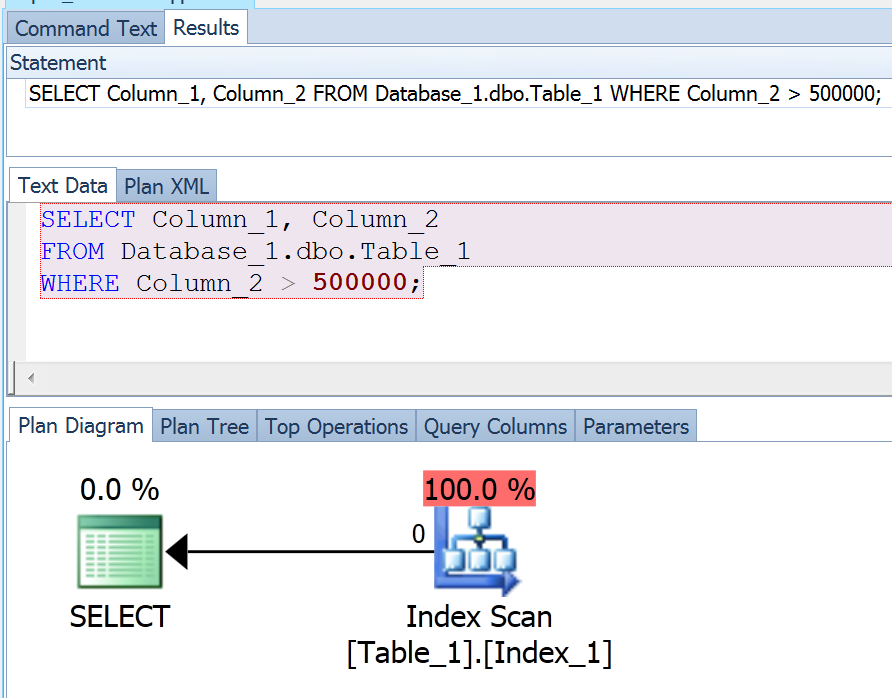Click the arrow connecting Index Scan to SELECT
This screenshot has height=698, width=892.
click(300, 551)
